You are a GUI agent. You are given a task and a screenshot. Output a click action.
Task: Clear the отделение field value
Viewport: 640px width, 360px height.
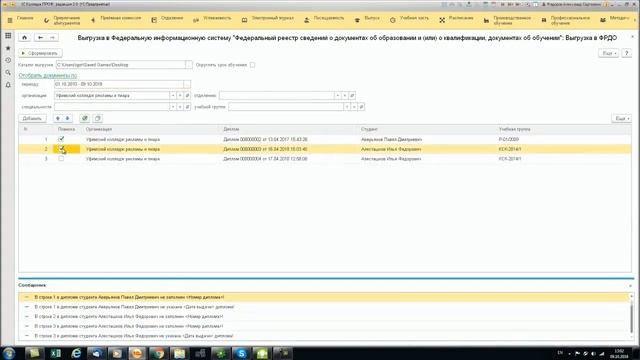(x=345, y=96)
